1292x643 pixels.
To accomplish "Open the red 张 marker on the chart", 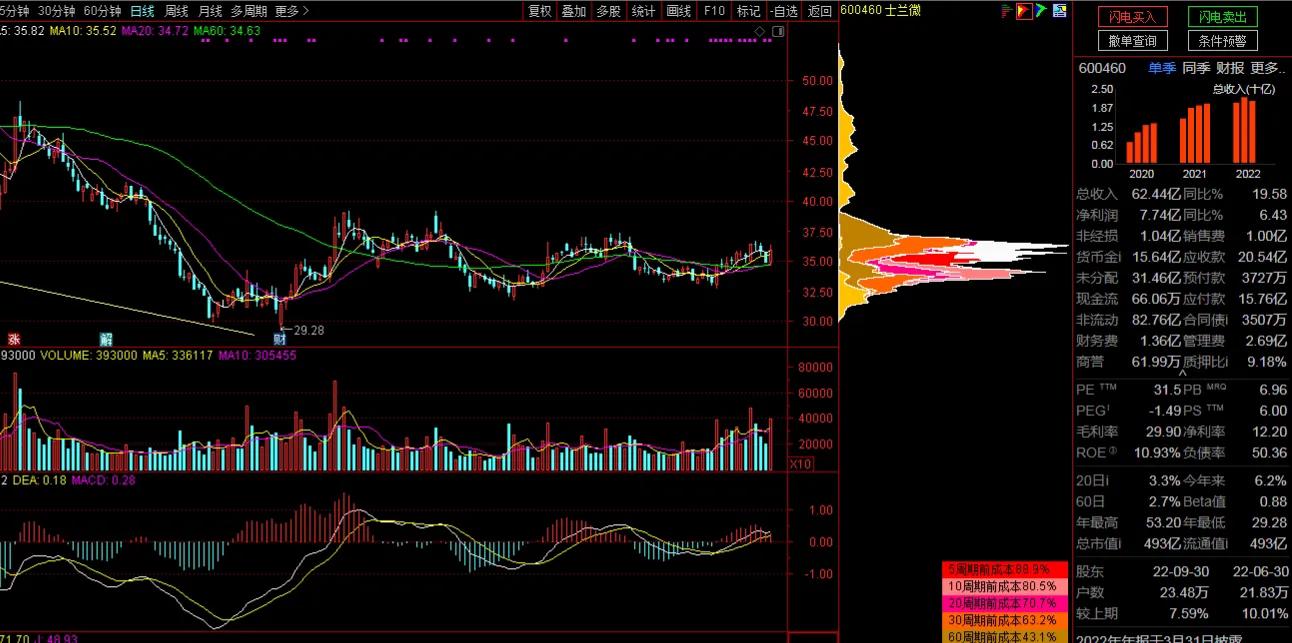I will coord(13,340).
